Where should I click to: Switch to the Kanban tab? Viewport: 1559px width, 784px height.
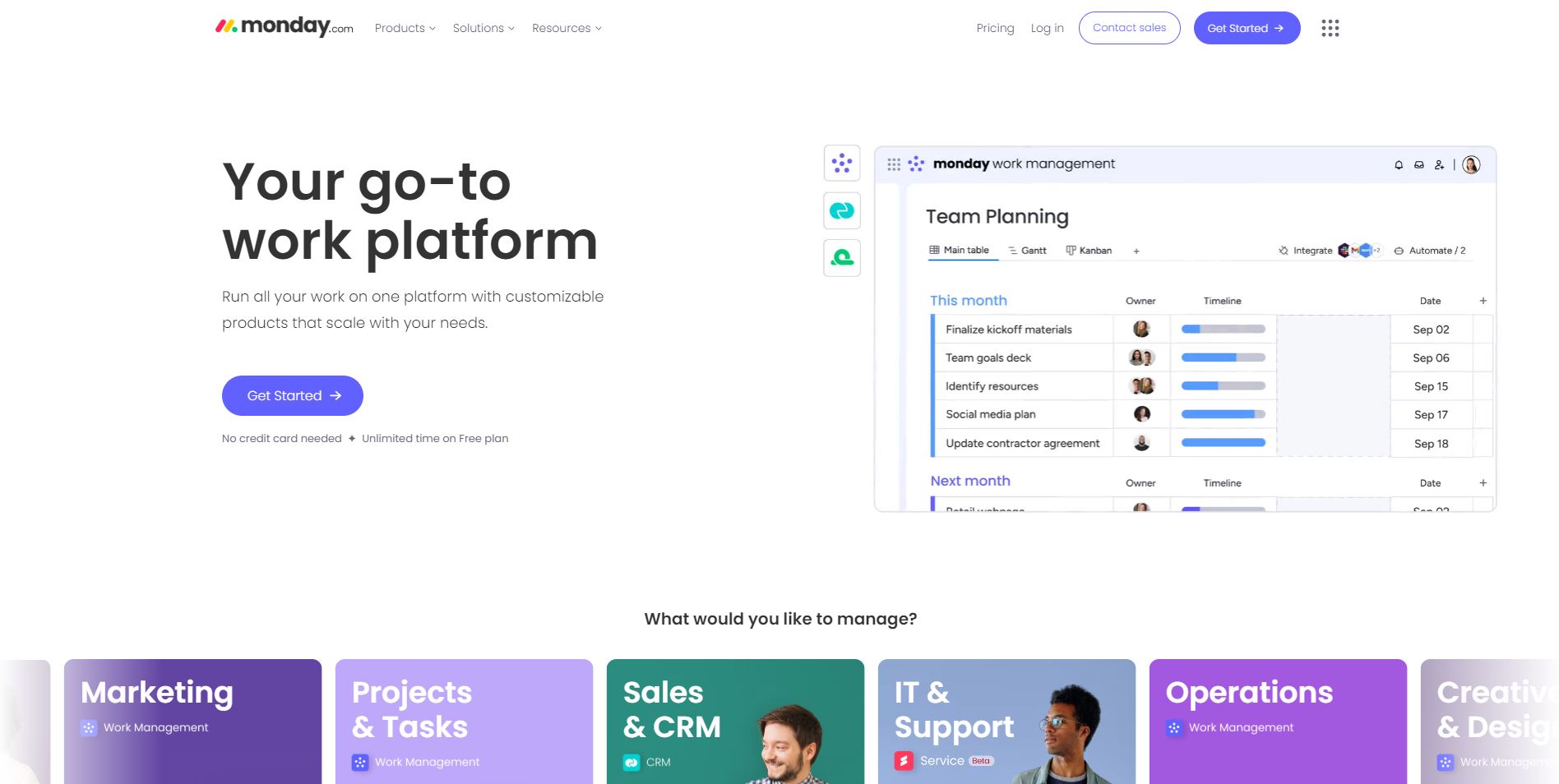pos(1089,251)
